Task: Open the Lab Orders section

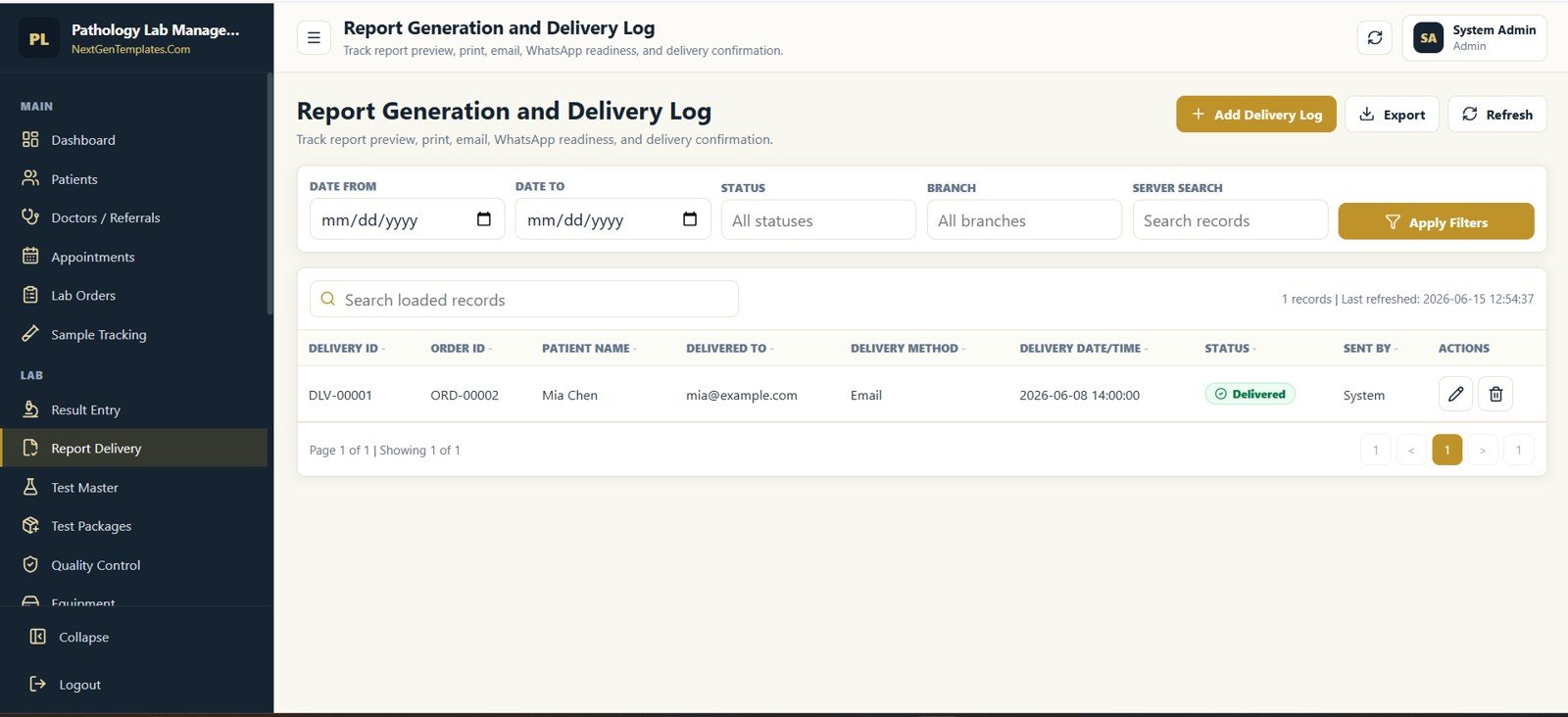Action: (x=133, y=295)
